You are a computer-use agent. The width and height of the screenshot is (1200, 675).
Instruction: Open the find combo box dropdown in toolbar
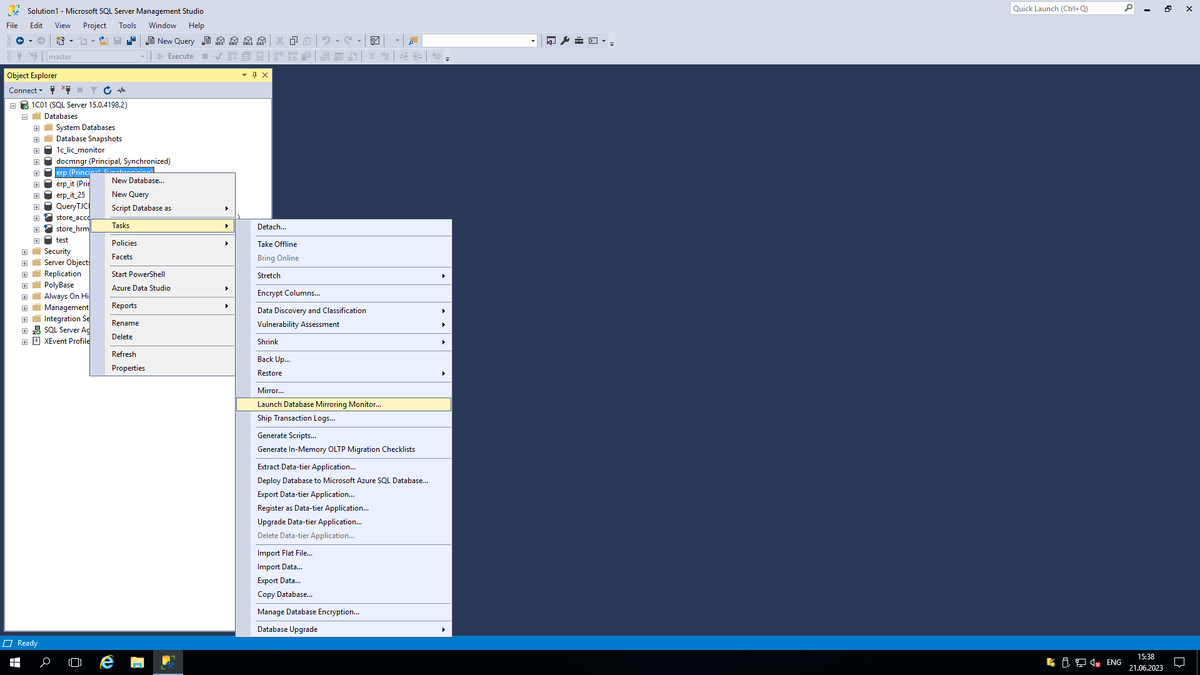[x=533, y=41]
